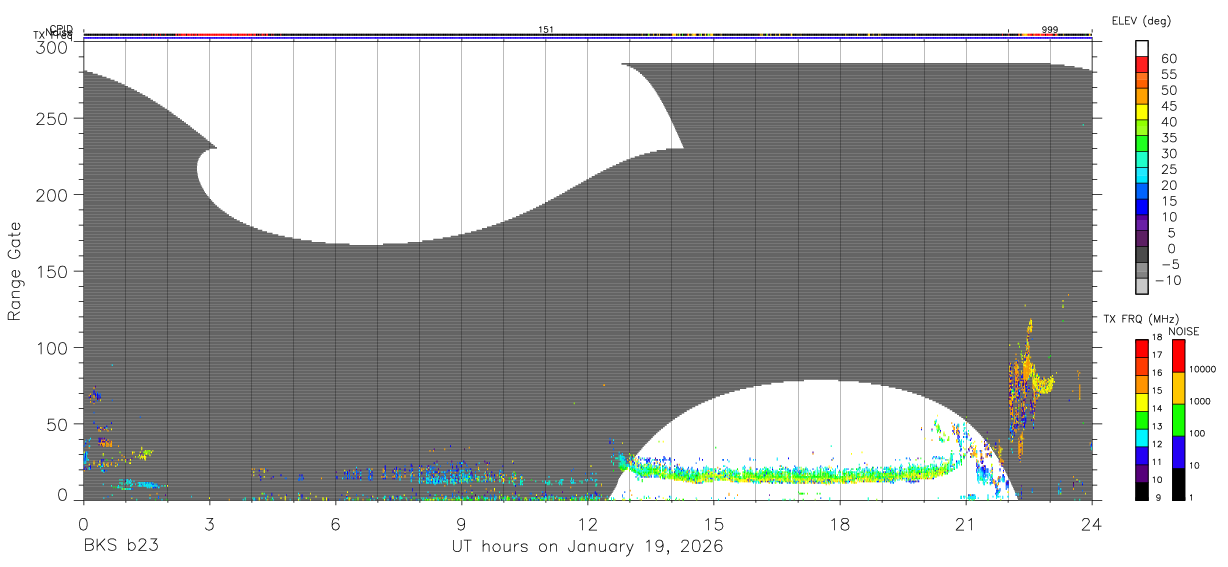Image resolution: width=1228 pixels, height=567 pixels.
Task: Click the light gray bottom swatch of the ELEV colorbar
Action: tap(1142, 287)
